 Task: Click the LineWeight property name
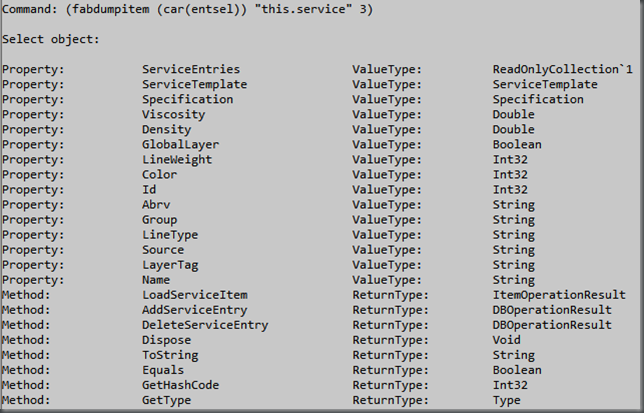click(177, 160)
